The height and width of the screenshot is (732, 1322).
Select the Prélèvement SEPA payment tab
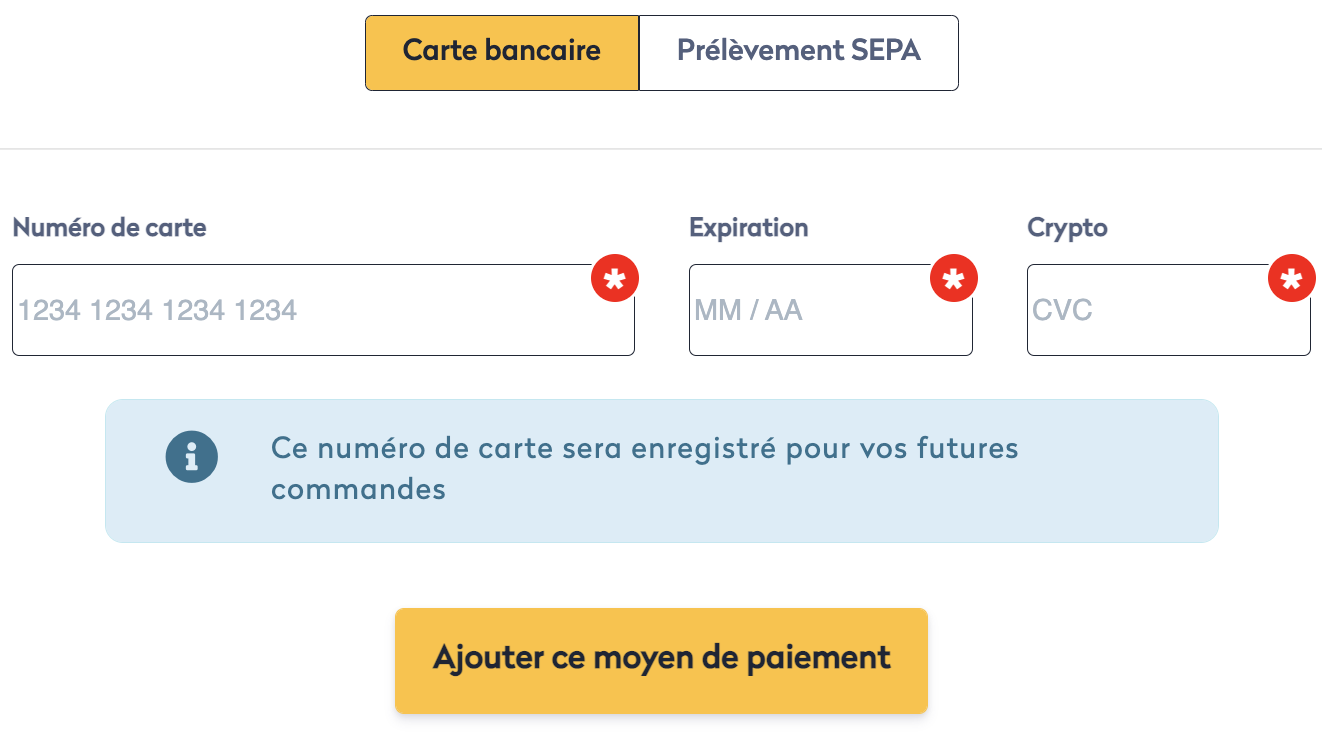(798, 52)
